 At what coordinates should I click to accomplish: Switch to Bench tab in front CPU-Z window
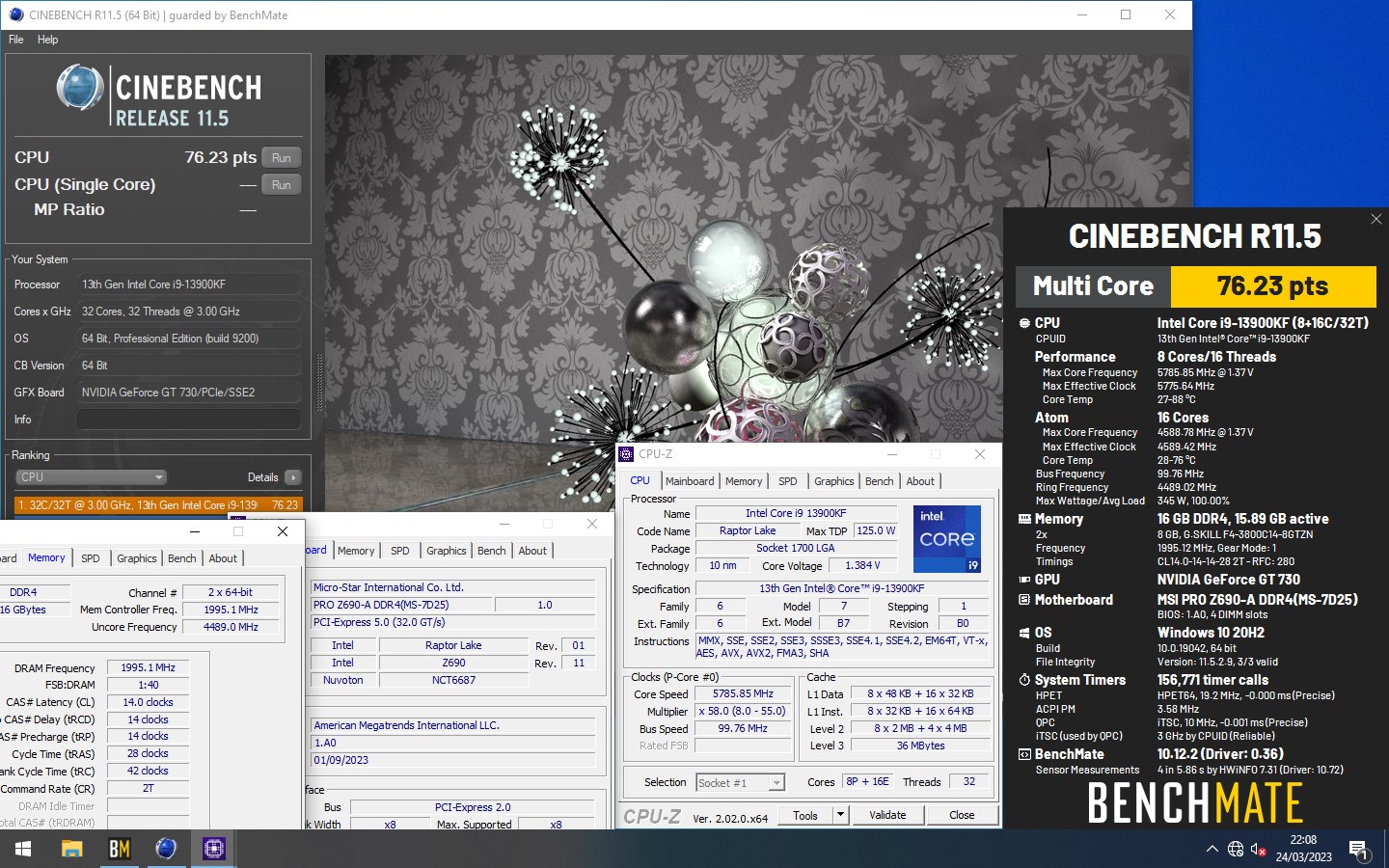click(880, 481)
